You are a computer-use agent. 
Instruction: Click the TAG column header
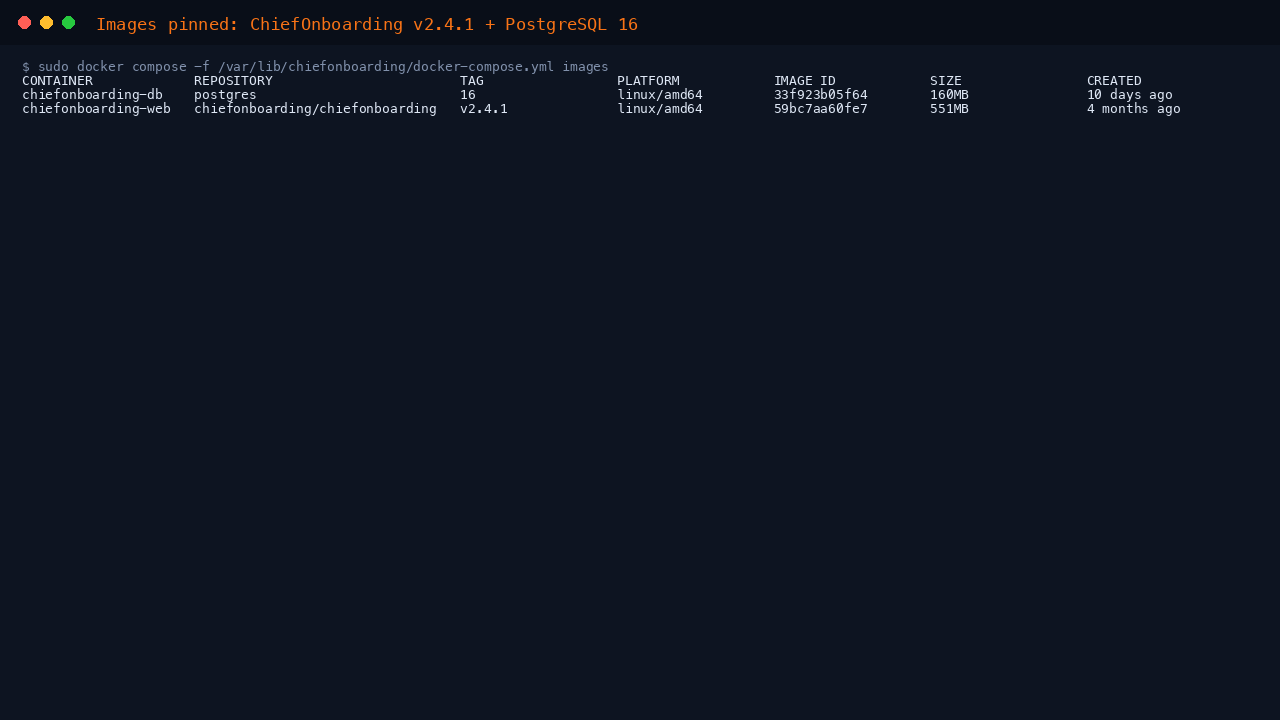pos(472,81)
